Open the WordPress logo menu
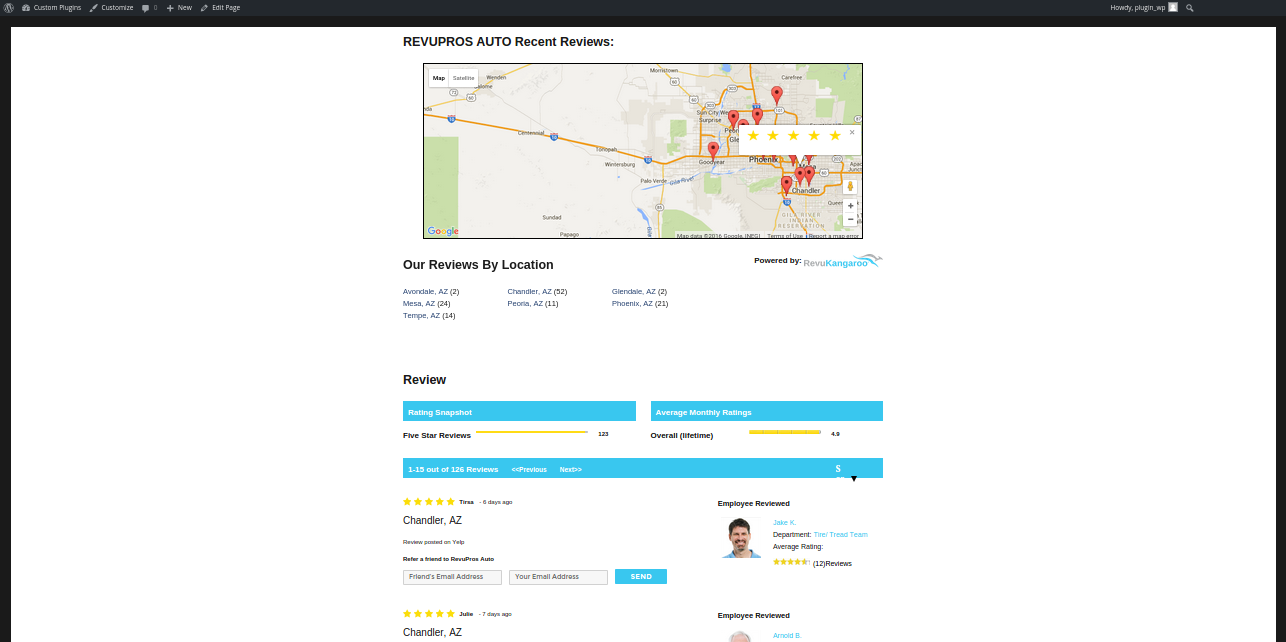1286x642 pixels. tap(10, 7)
